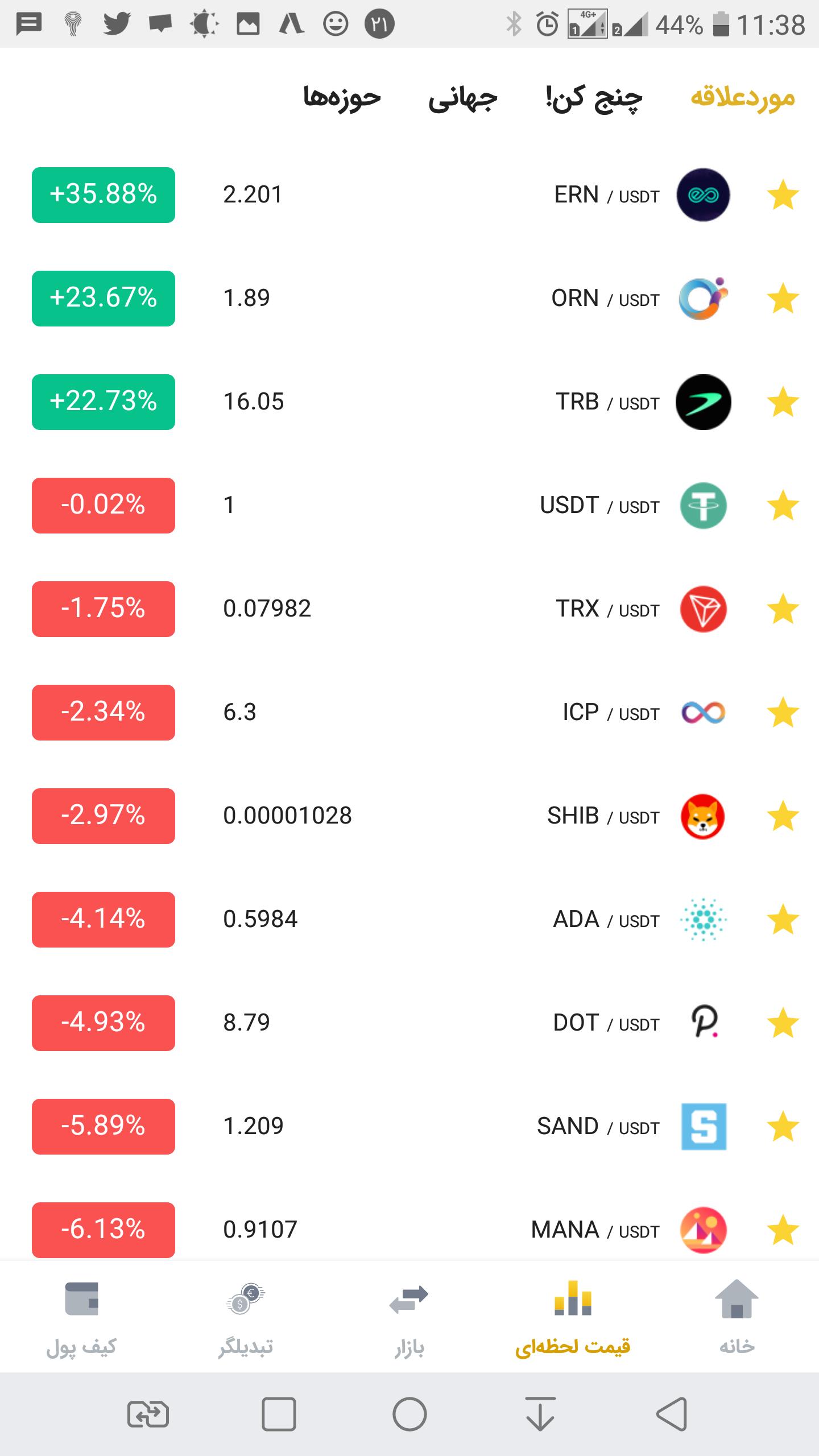819x1456 pixels.
Task: Click the +35.88% change badge
Action: point(104,195)
